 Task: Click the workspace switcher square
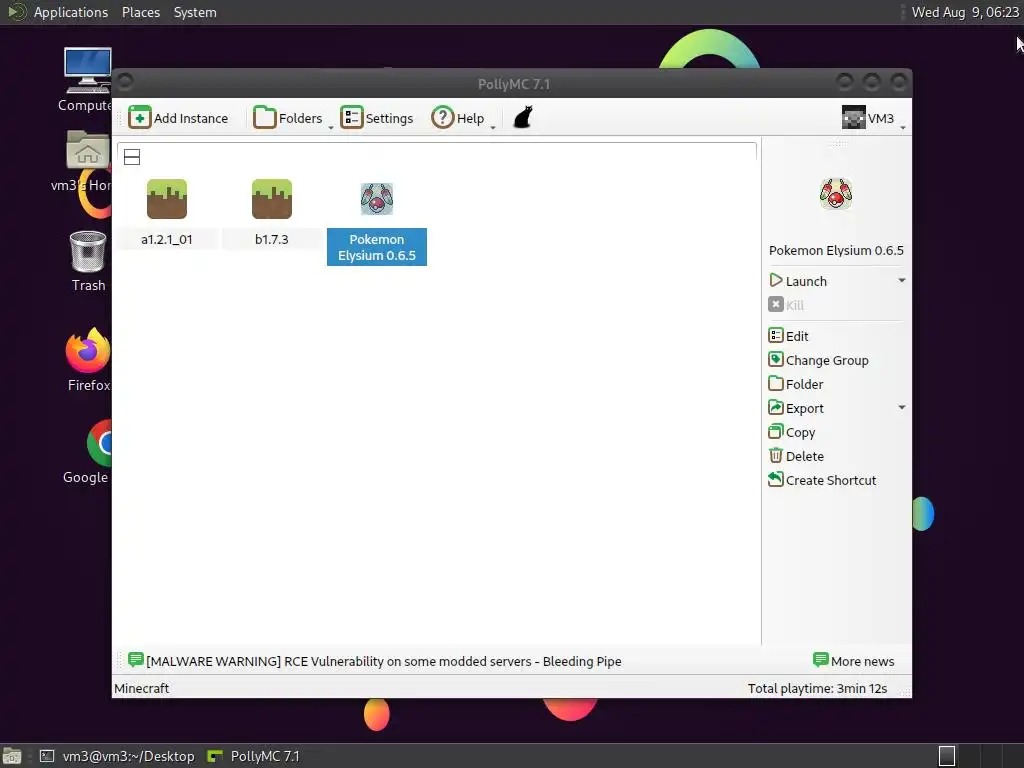coord(947,756)
